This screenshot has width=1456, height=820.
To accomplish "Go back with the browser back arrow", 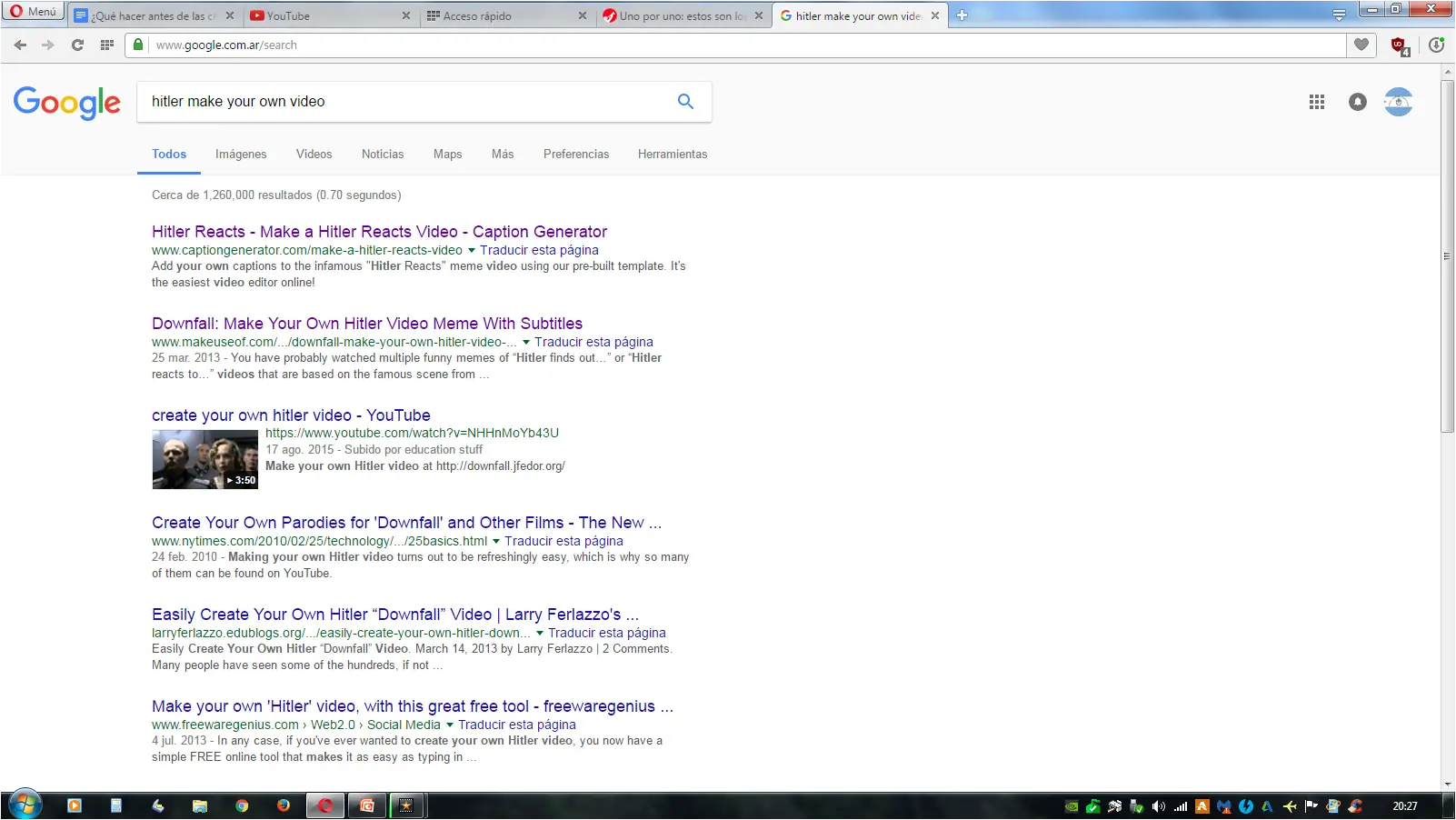I will coord(20,45).
